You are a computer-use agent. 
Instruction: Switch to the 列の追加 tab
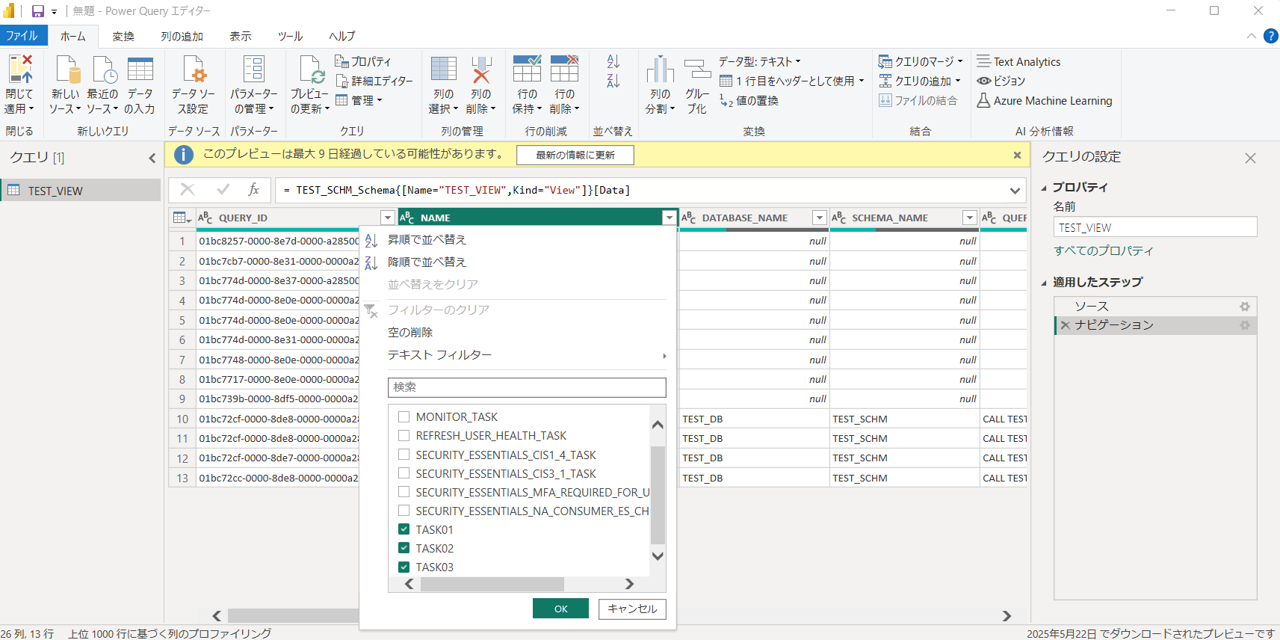[182, 36]
